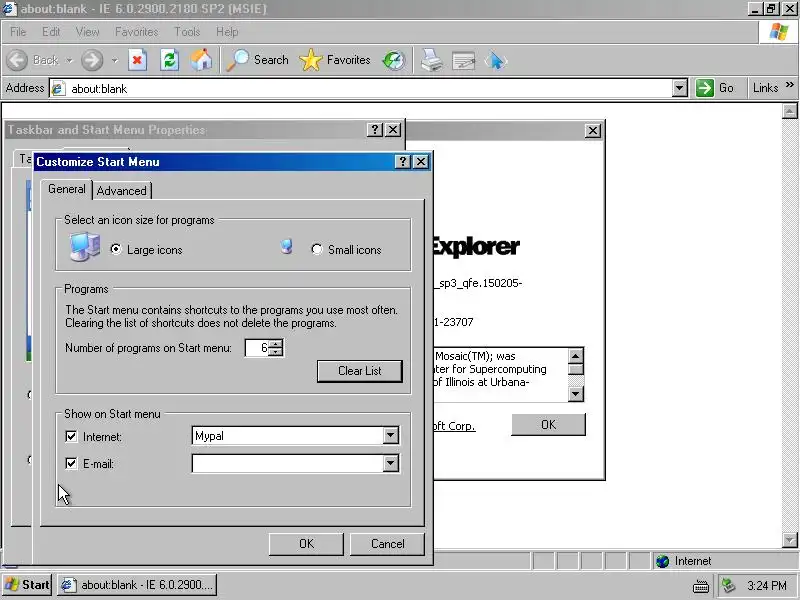Select the Large icons radio button
This screenshot has width=800, height=600.
tap(116, 249)
